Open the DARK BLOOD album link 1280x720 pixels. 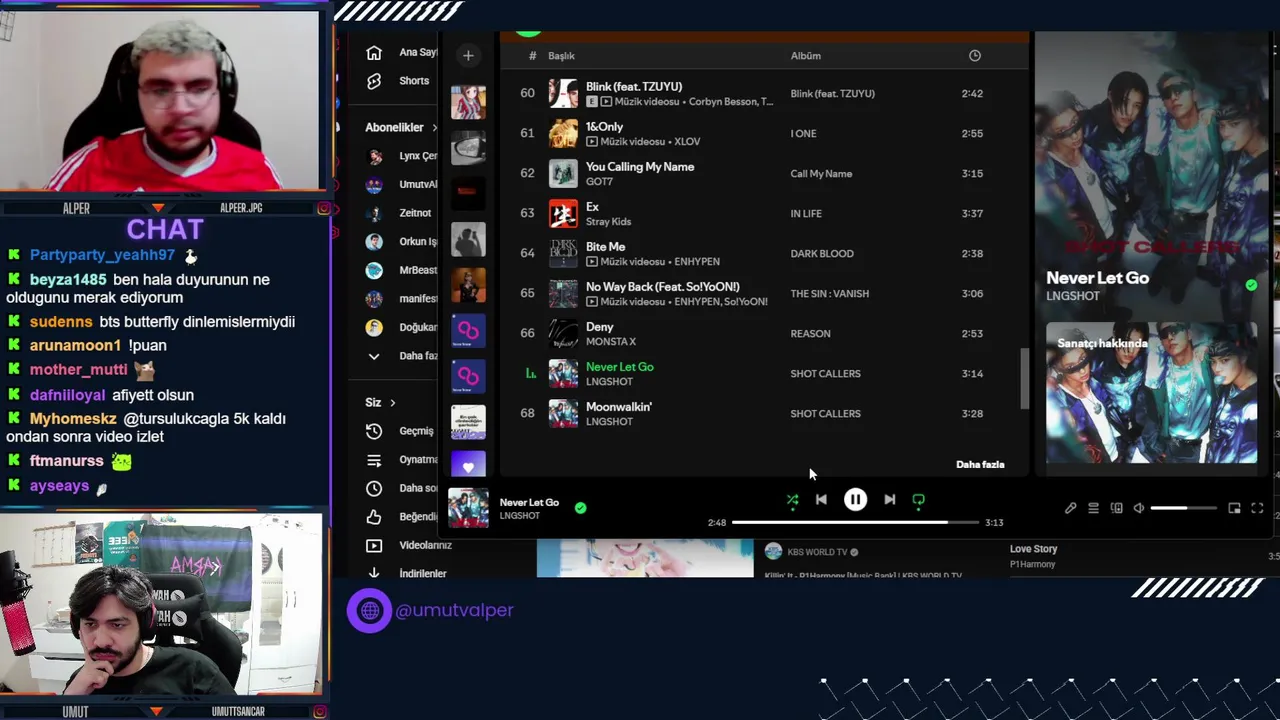(822, 254)
